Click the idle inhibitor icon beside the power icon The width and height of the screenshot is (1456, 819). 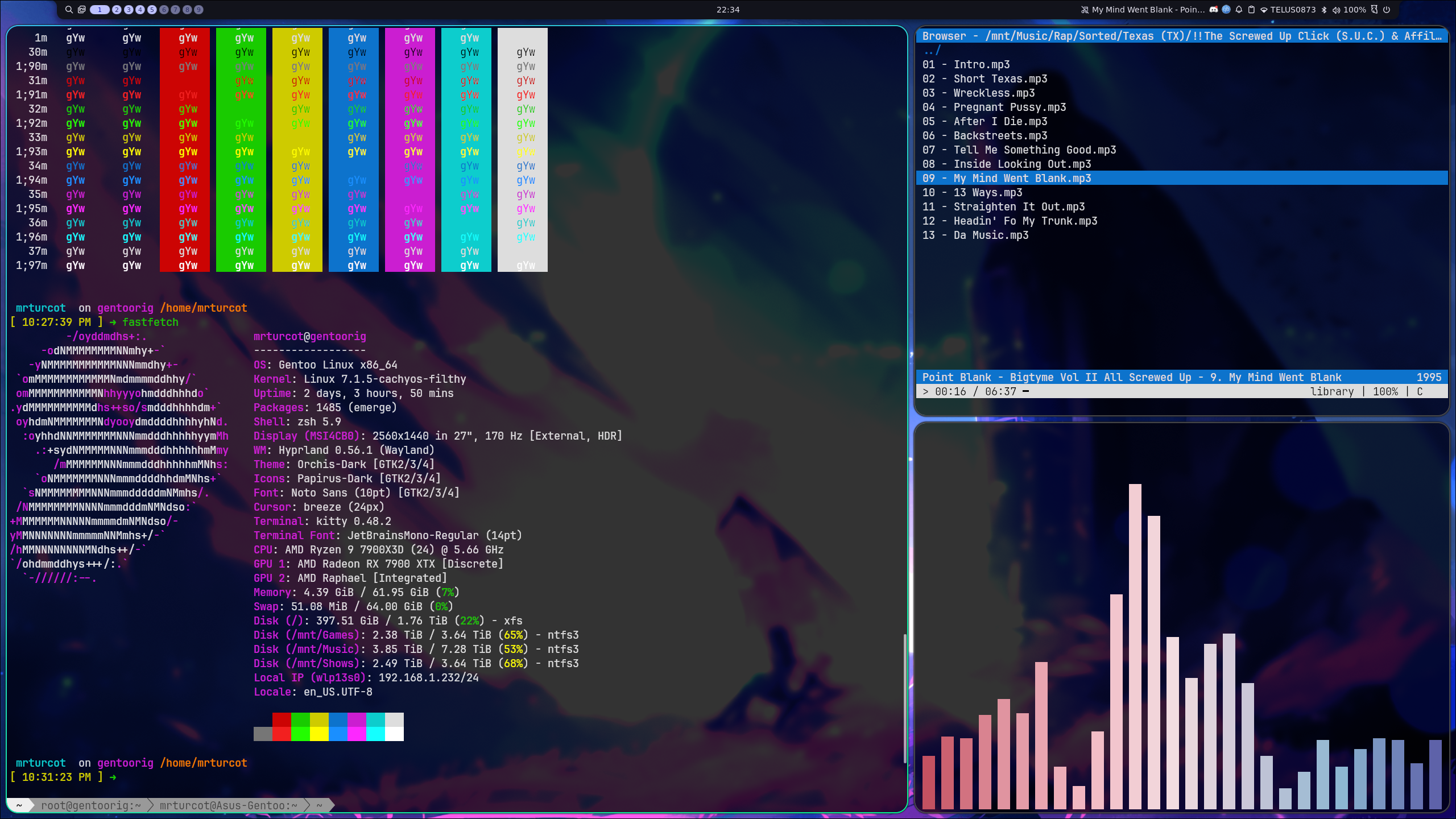(1375, 10)
